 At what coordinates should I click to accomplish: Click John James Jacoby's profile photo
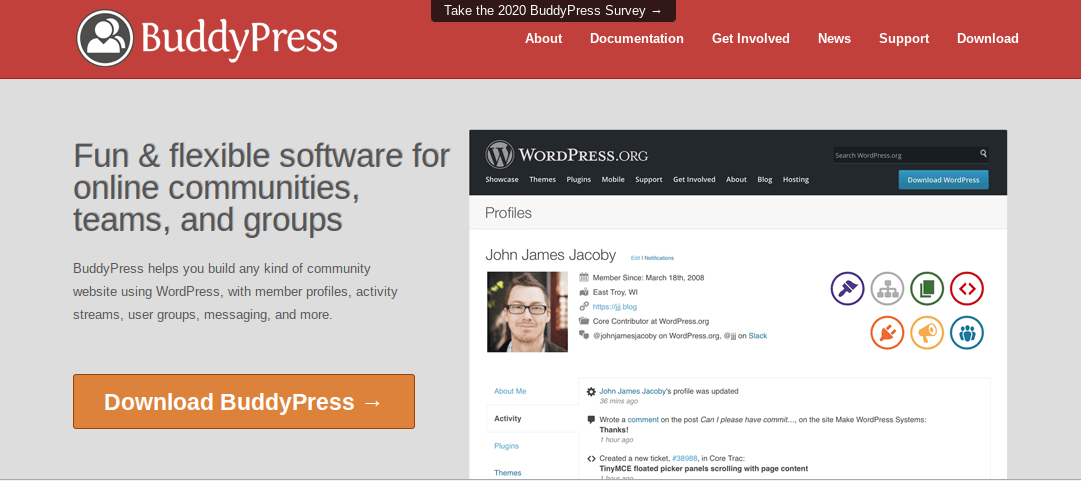point(527,311)
